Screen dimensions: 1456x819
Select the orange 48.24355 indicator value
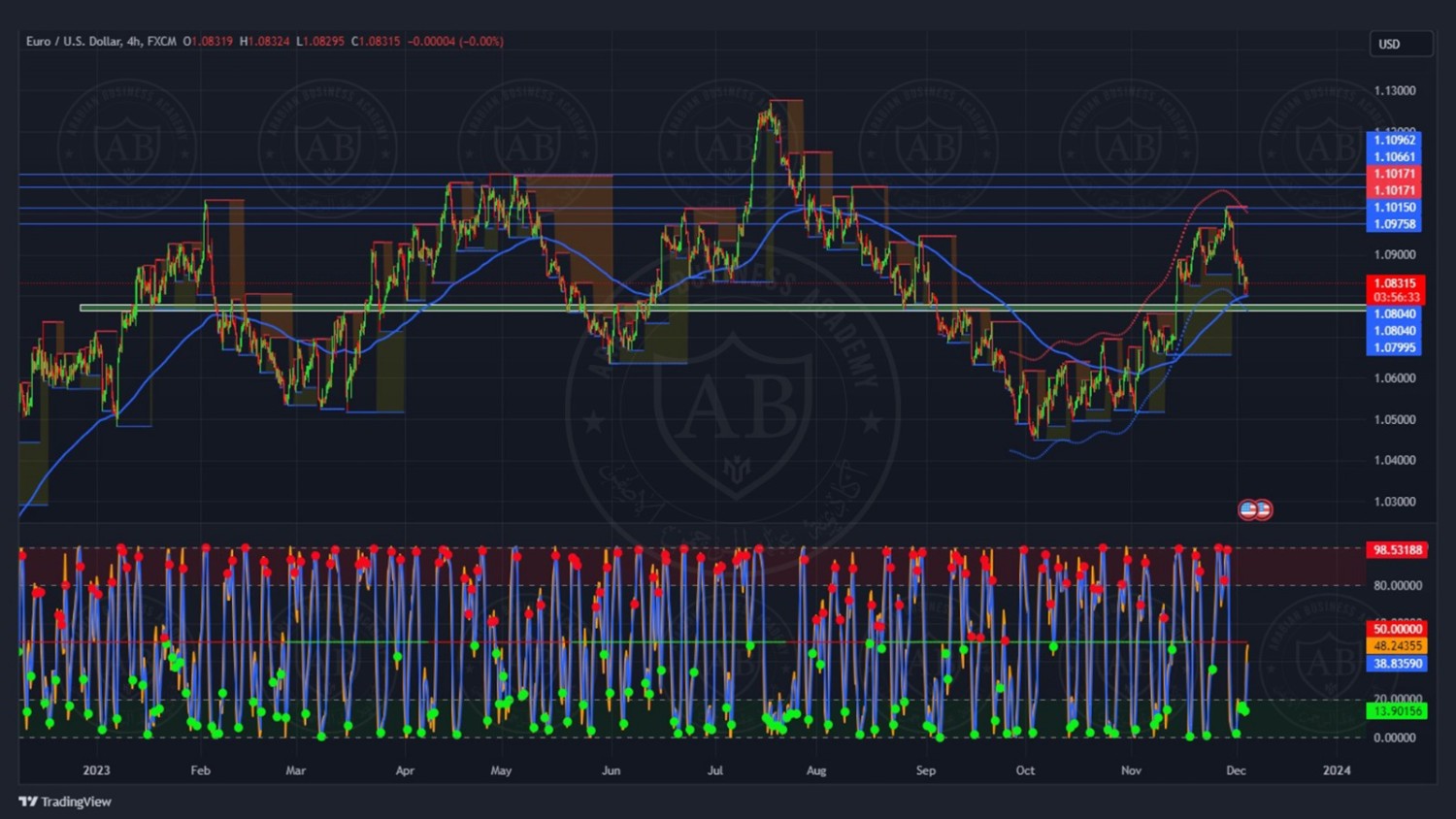pyautogui.click(x=1397, y=646)
